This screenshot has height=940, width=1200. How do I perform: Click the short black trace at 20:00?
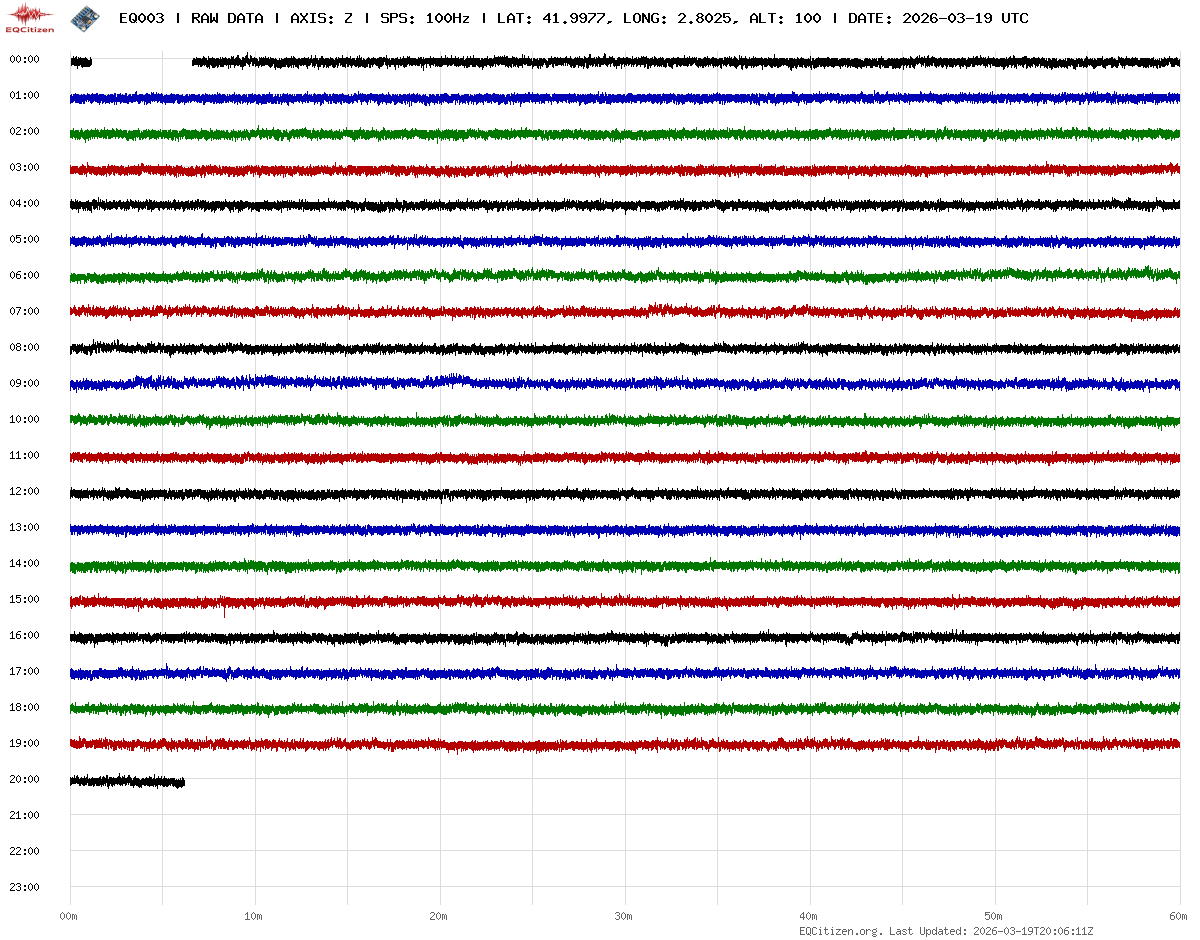(x=127, y=780)
